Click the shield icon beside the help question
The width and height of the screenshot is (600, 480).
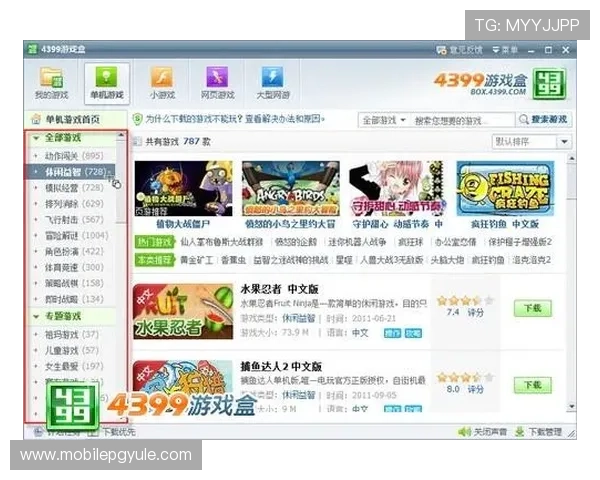(137, 119)
